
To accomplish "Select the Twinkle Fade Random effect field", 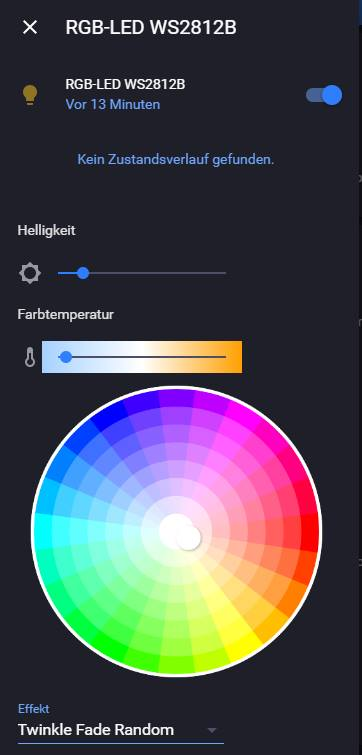I will (120, 730).
